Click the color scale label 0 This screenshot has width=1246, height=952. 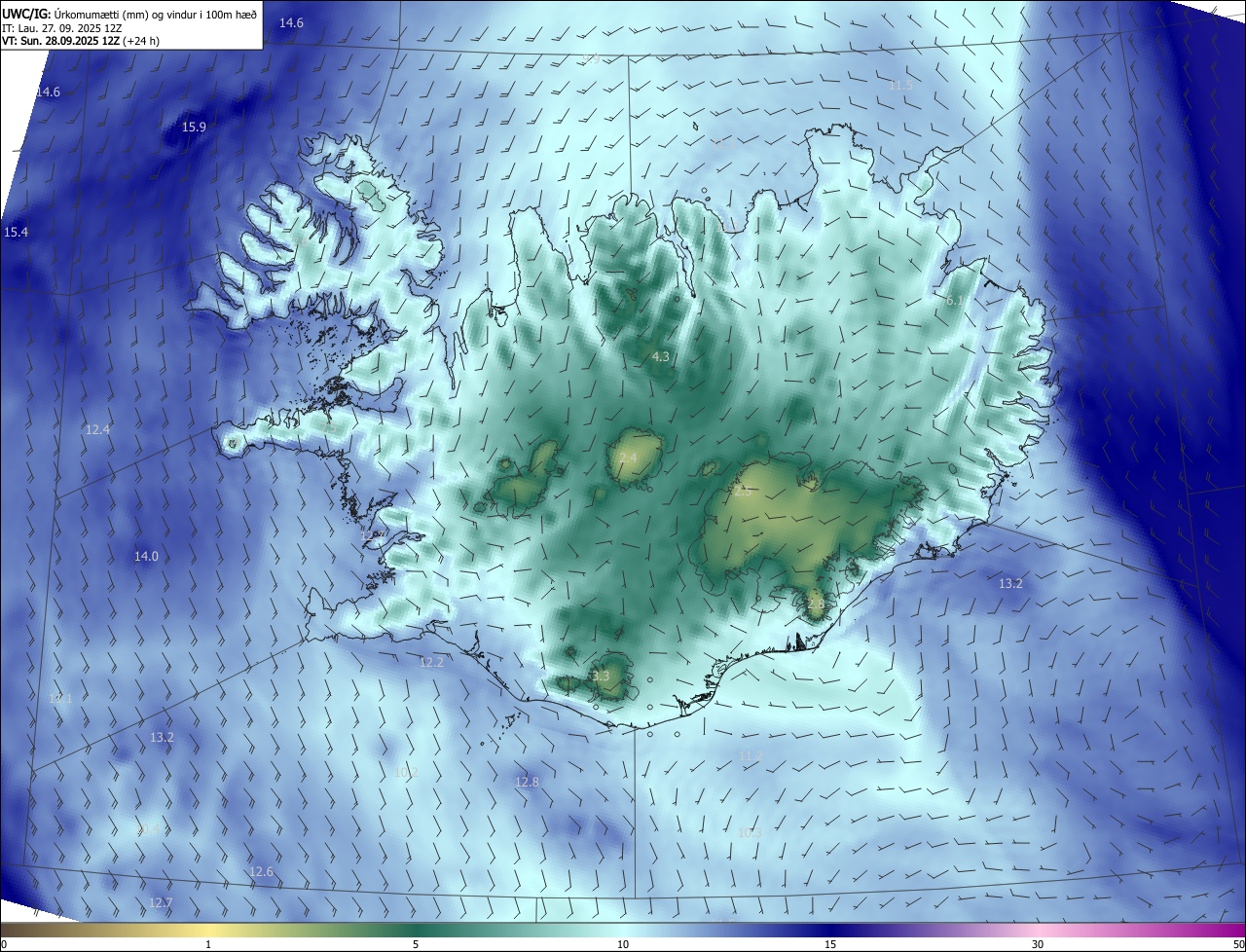click(3, 944)
